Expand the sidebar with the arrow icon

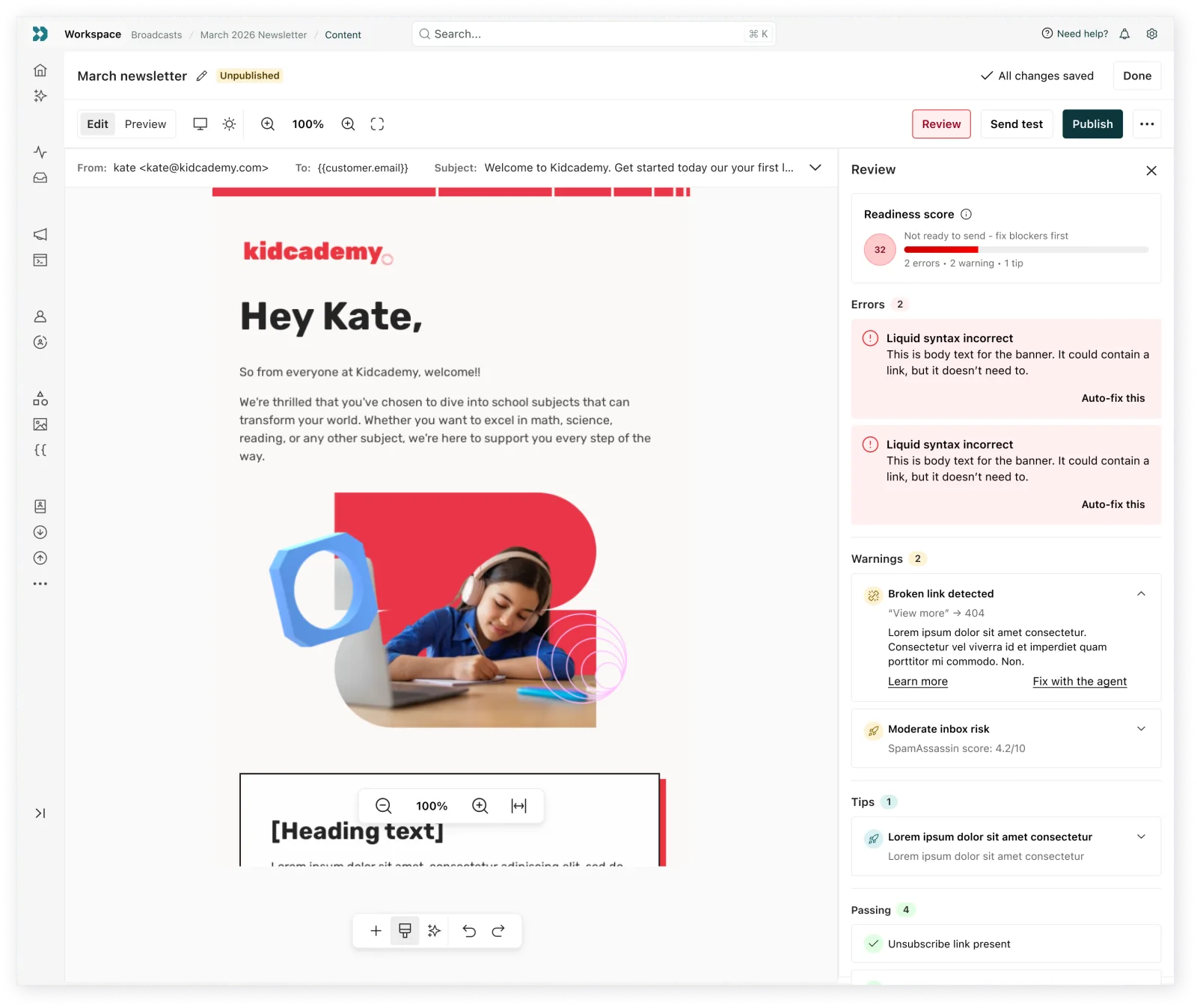pos(40,813)
